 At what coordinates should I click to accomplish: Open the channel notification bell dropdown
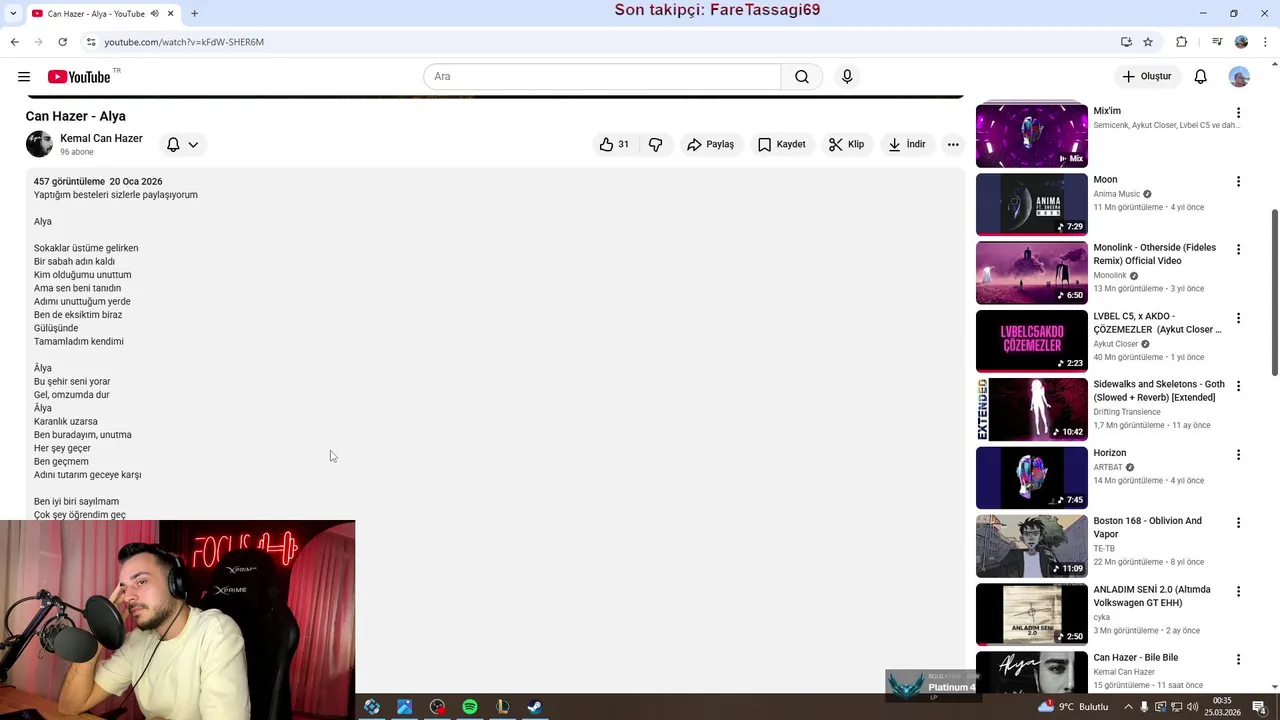click(x=182, y=145)
